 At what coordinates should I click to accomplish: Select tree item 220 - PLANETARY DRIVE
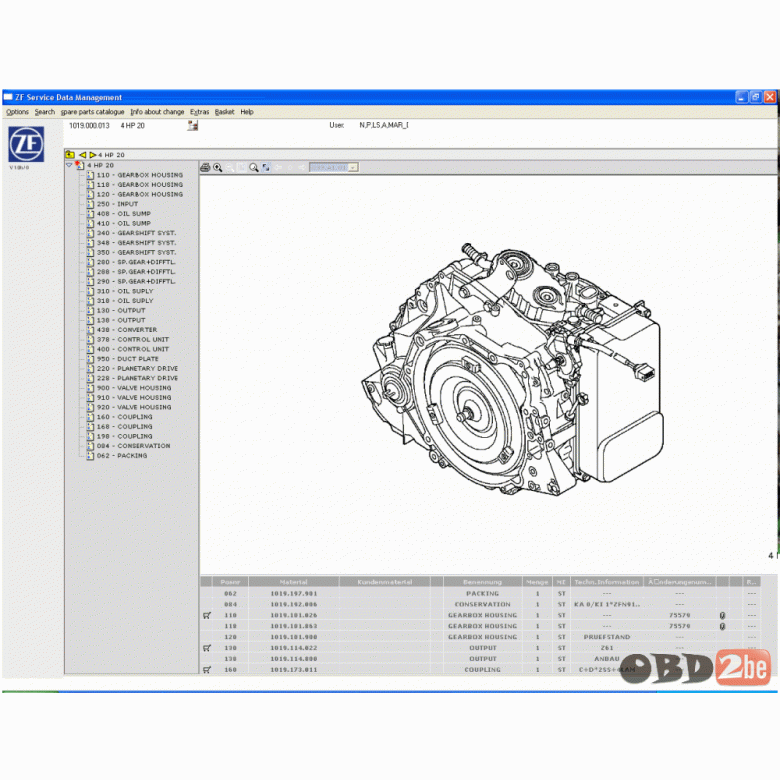pyautogui.click(x=137, y=369)
